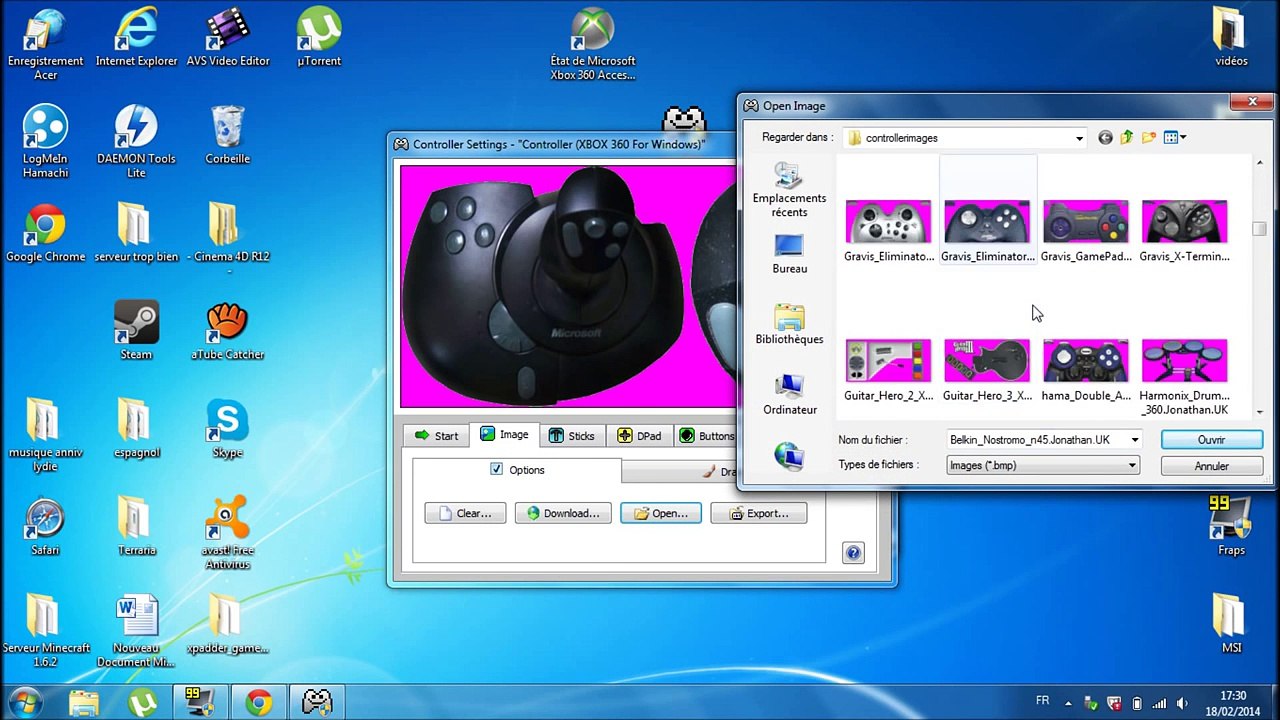Click the Open... button in Controller Settings
The height and width of the screenshot is (720, 1280).
coord(661,513)
